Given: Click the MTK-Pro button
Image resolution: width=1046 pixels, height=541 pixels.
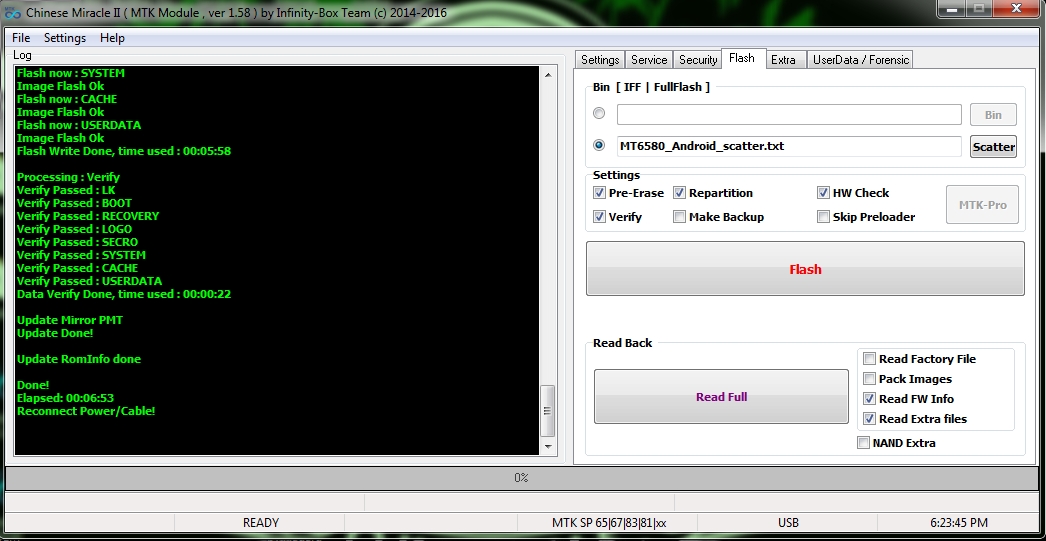Looking at the screenshot, I should [x=983, y=205].
